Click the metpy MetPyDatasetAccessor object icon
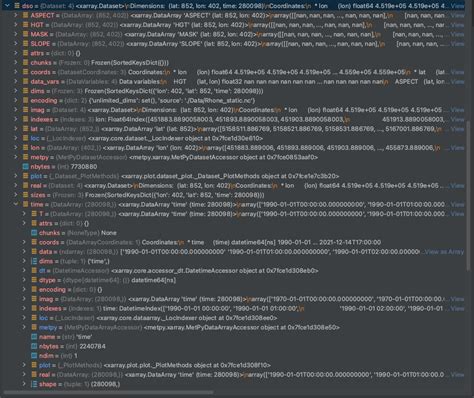474x398 pixels. coord(26,157)
